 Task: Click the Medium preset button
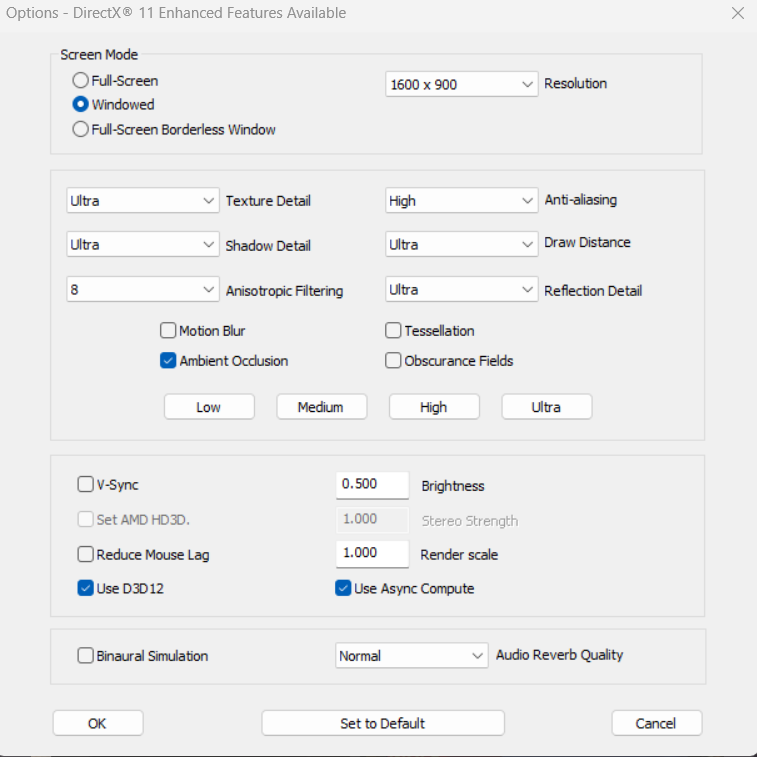pyautogui.click(x=321, y=407)
